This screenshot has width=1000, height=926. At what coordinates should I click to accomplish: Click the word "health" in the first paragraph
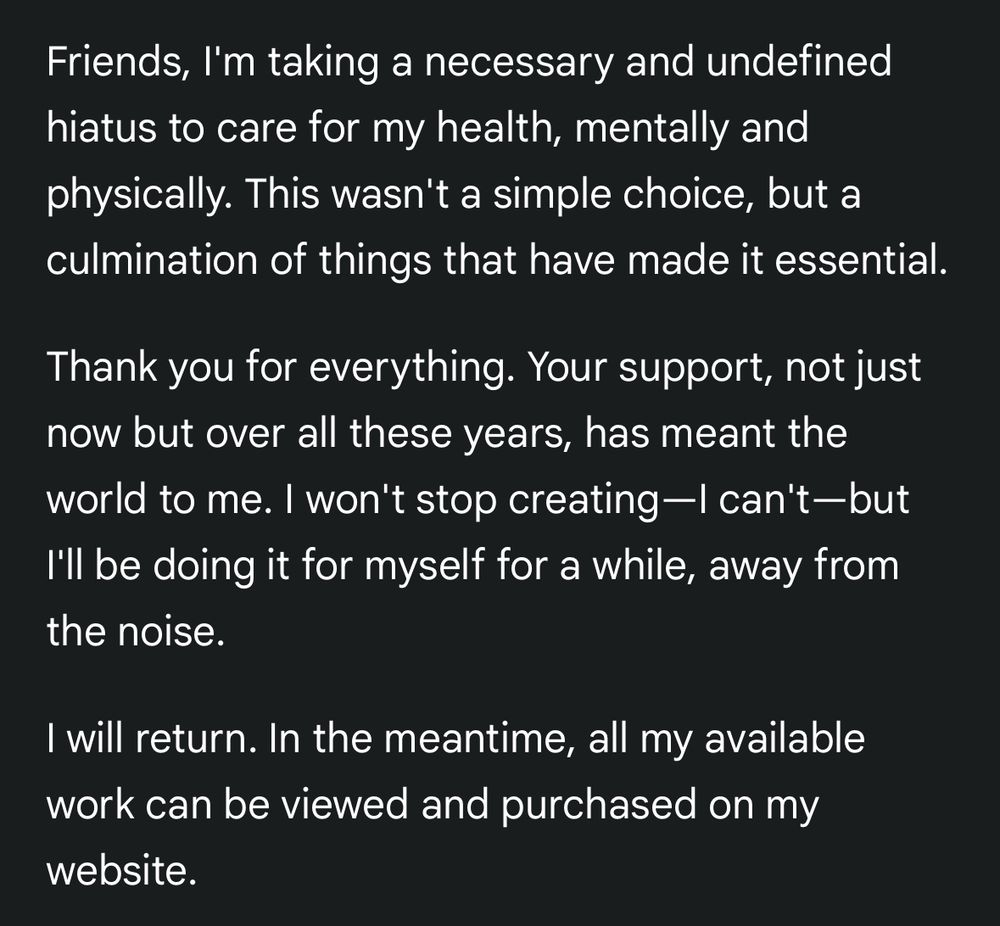pyautogui.click(x=495, y=128)
